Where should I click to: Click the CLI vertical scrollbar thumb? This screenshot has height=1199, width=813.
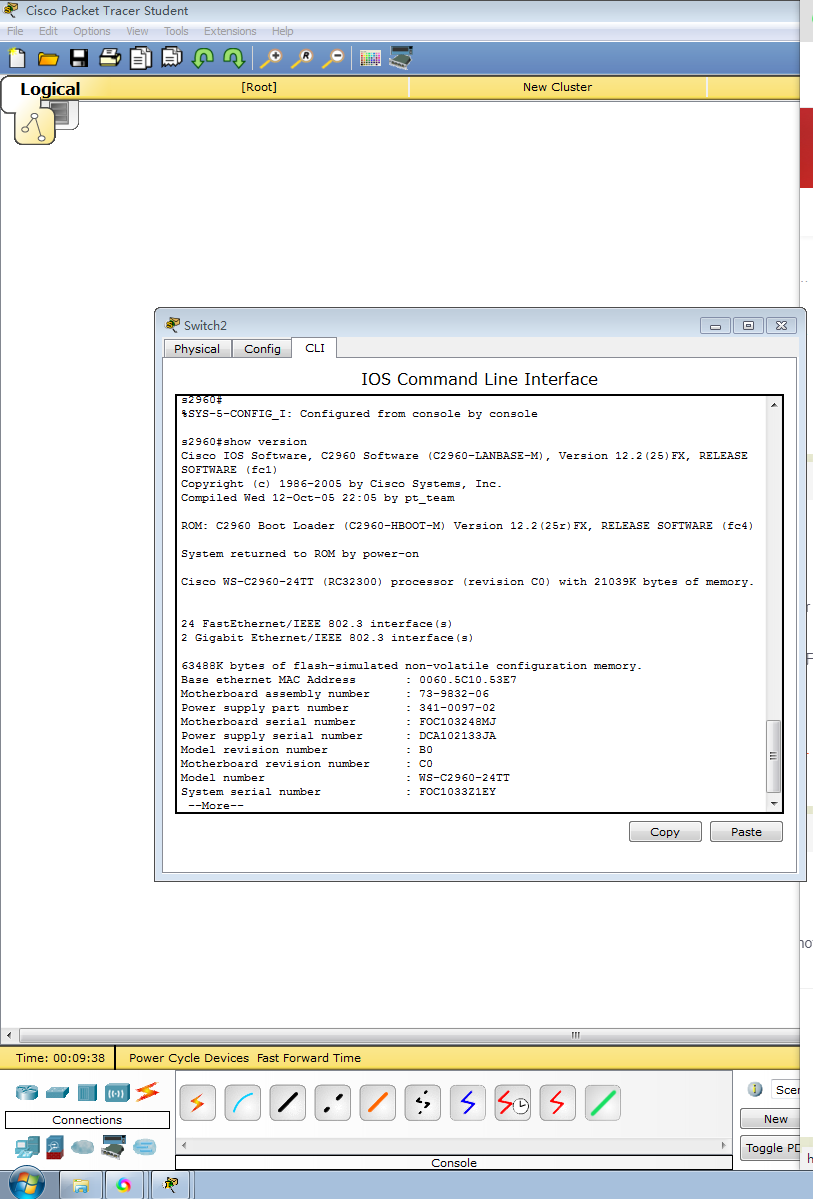click(x=774, y=755)
